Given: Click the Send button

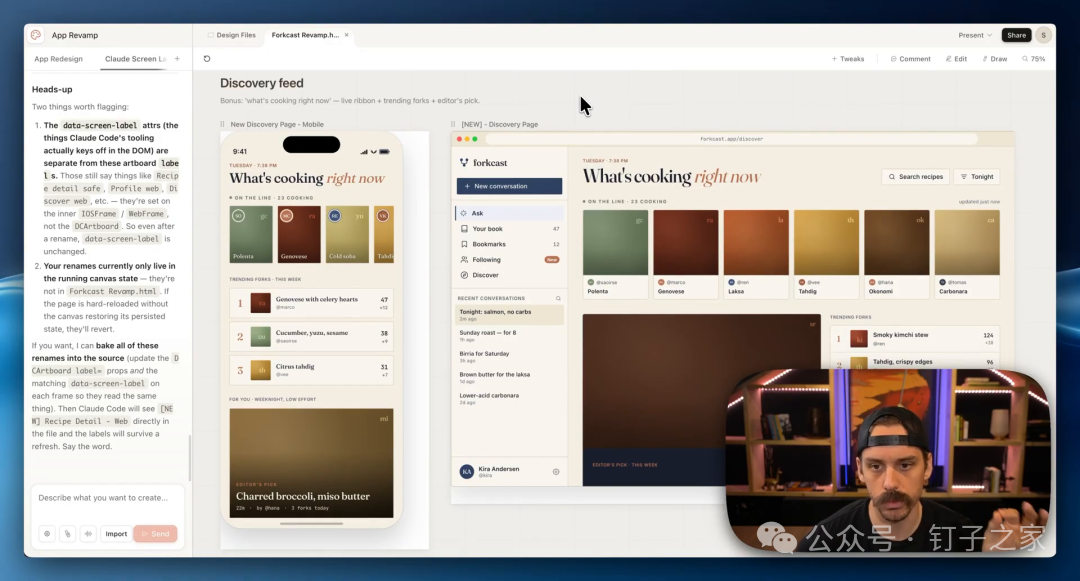Looking at the screenshot, I should [x=155, y=534].
